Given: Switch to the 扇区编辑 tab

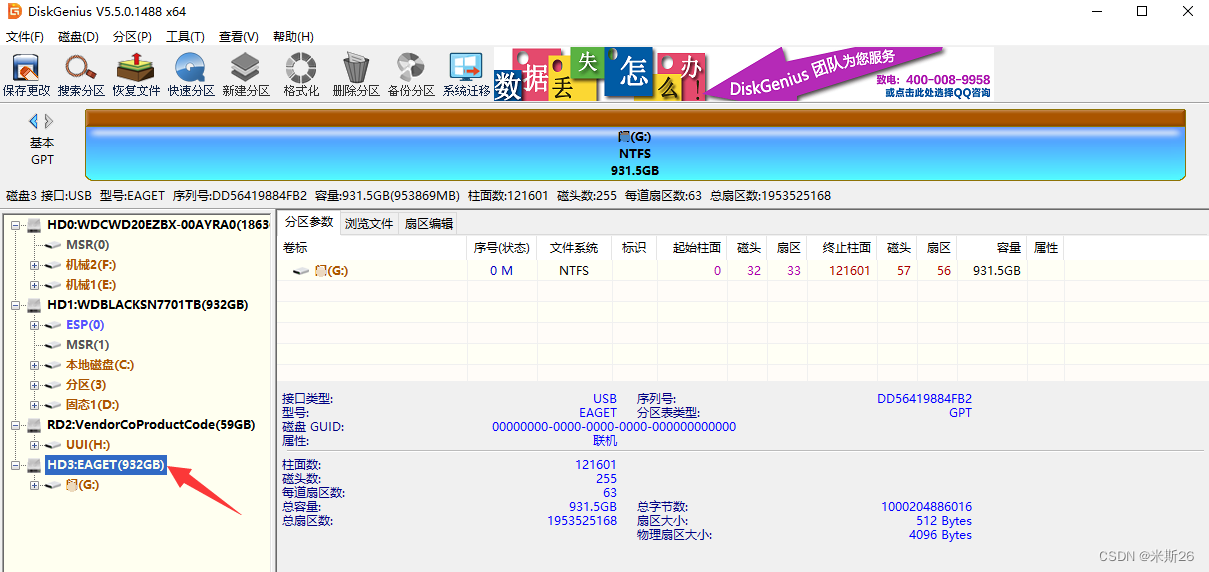Looking at the screenshot, I should [428, 223].
